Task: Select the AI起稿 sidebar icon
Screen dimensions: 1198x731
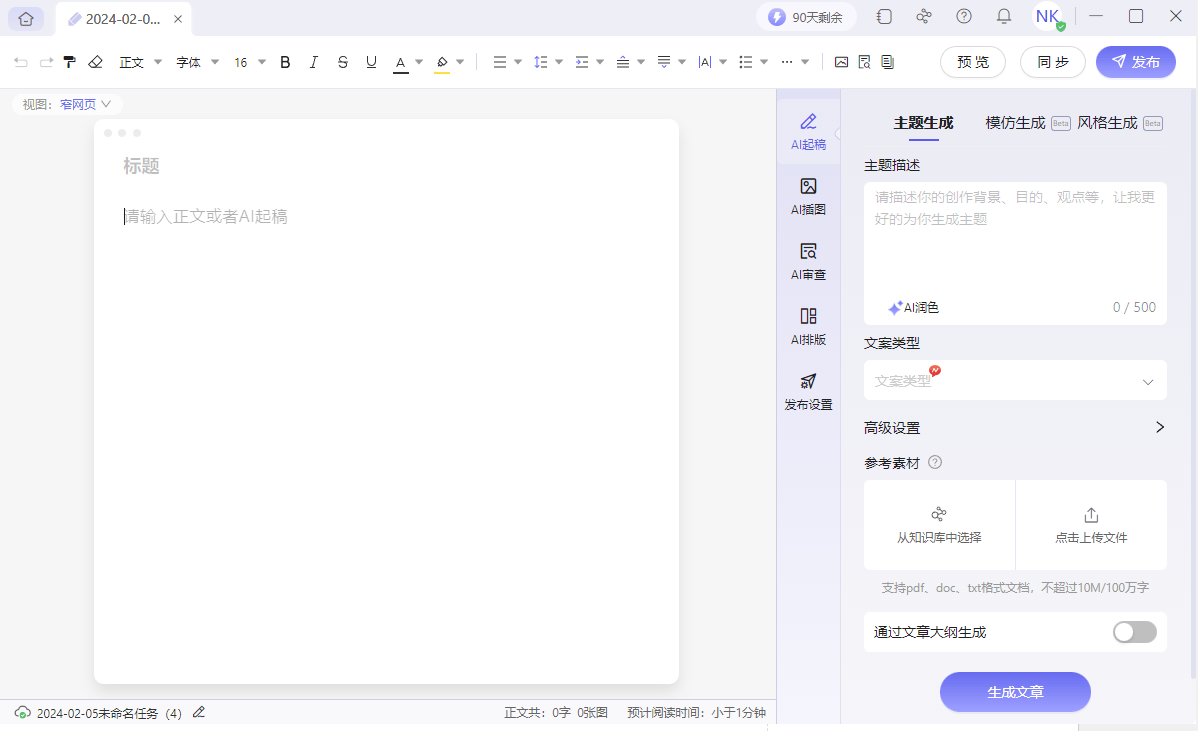Action: pyautogui.click(x=808, y=132)
